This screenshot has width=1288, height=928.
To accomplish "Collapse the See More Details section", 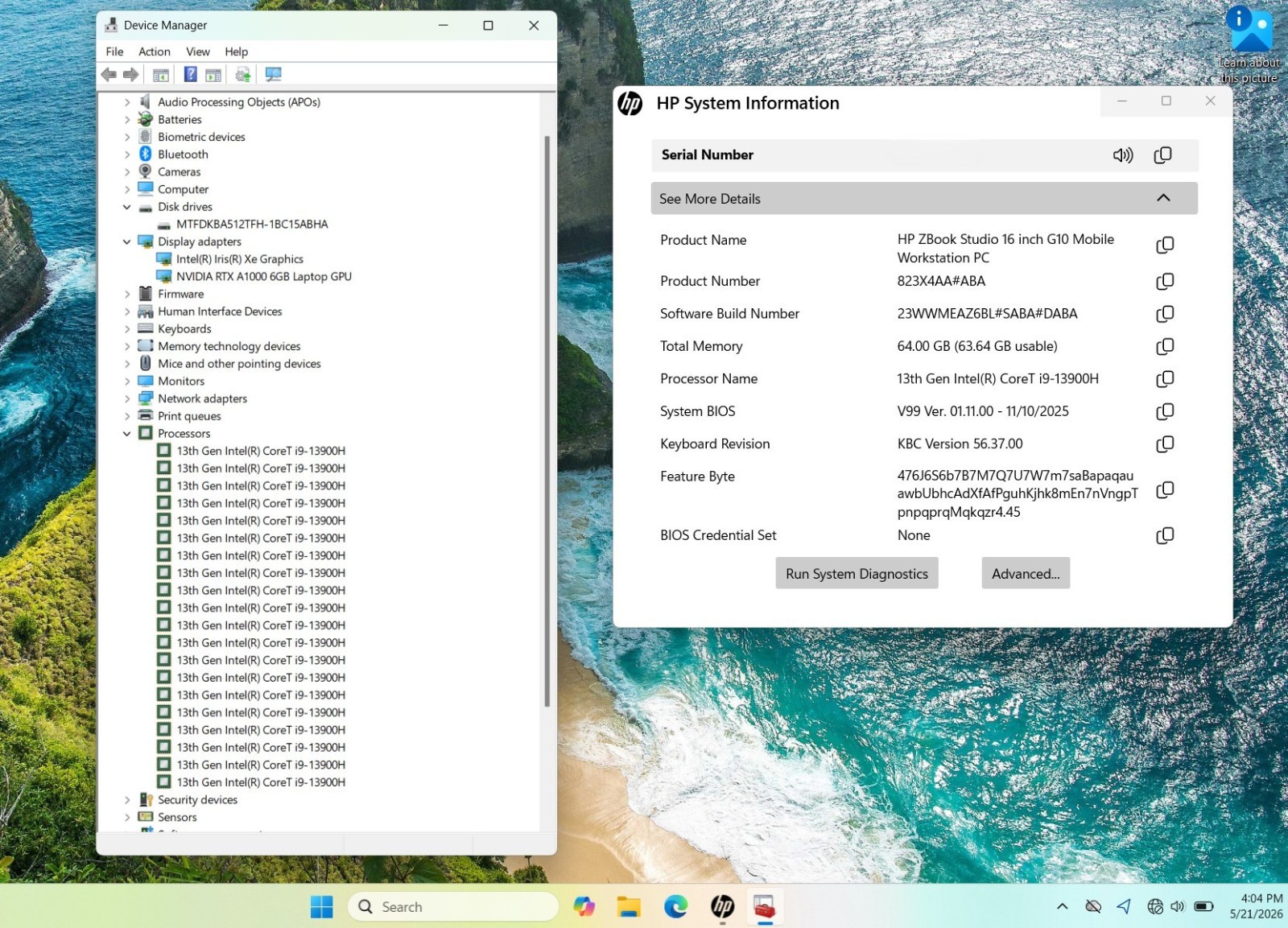I will (x=924, y=199).
